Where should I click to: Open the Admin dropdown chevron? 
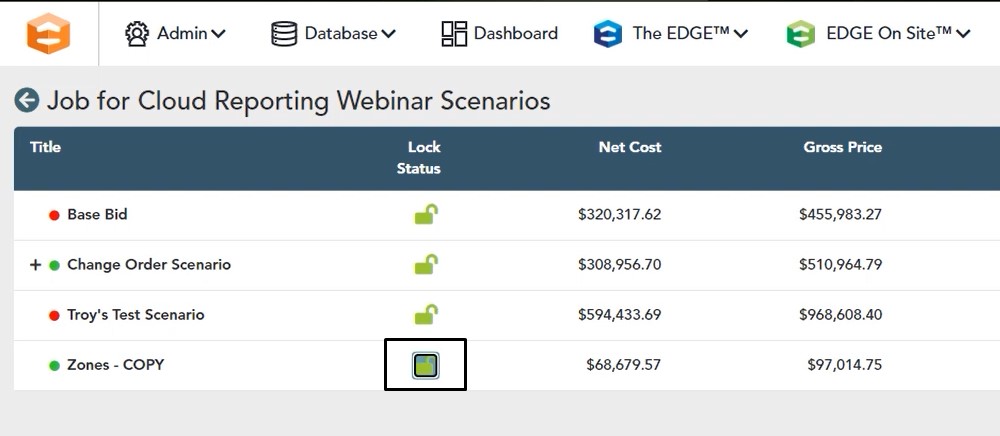pos(218,34)
